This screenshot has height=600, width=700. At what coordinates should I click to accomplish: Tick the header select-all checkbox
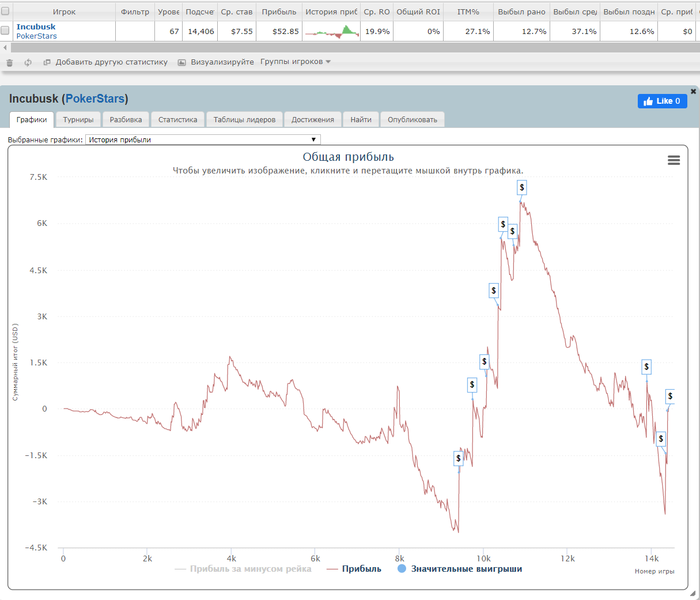coord(5,11)
